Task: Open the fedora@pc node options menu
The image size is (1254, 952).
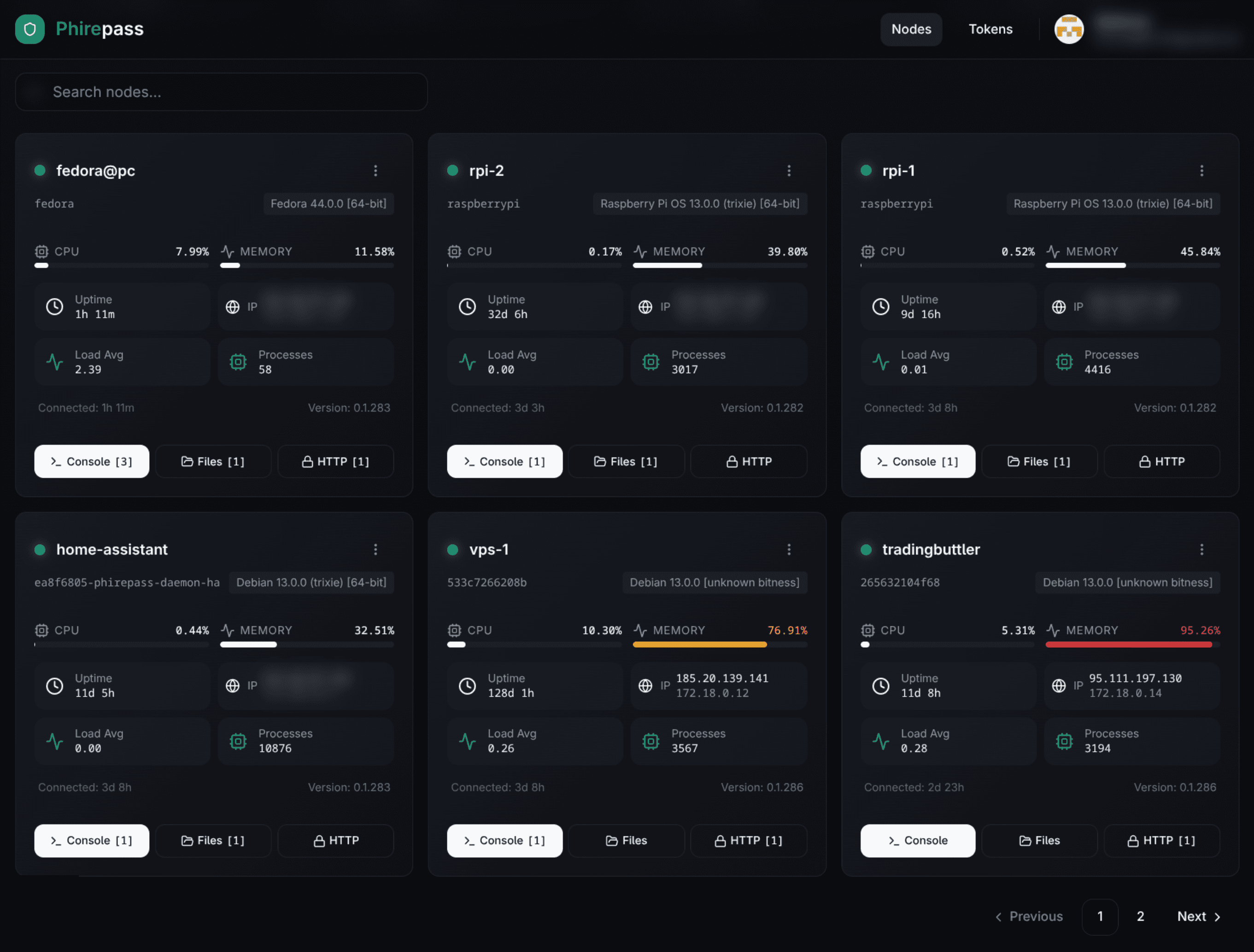Action: [375, 170]
